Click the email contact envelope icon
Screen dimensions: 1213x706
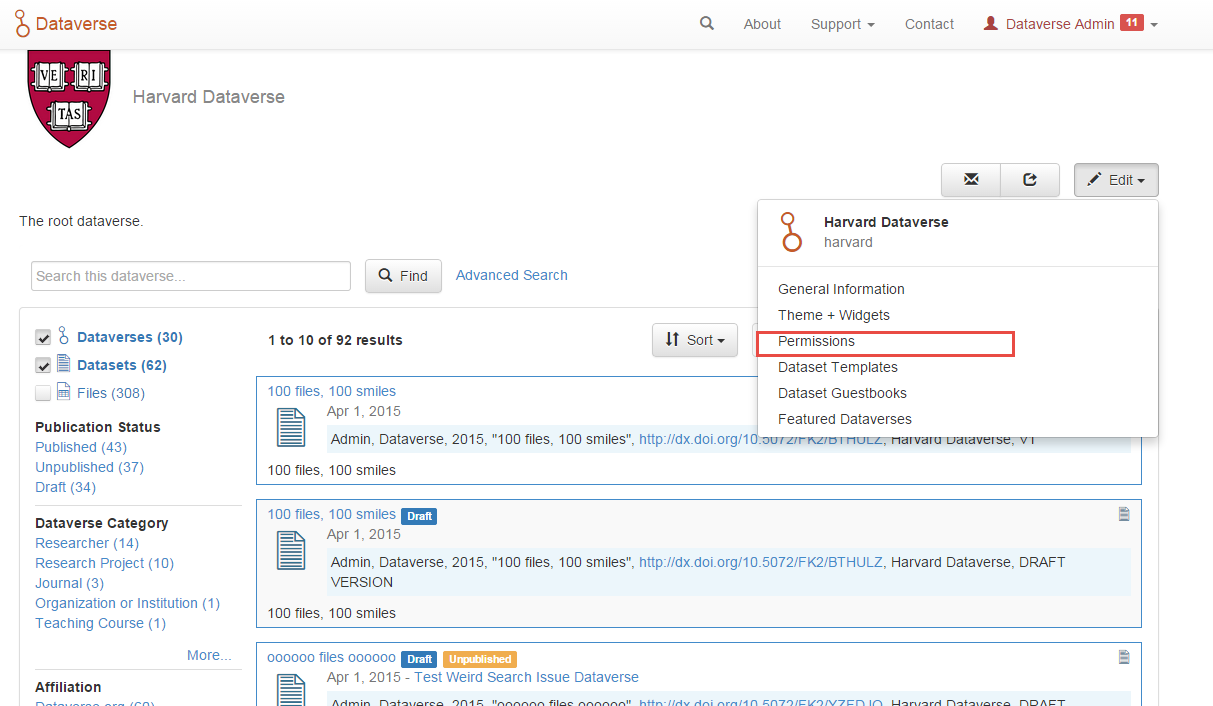(970, 180)
